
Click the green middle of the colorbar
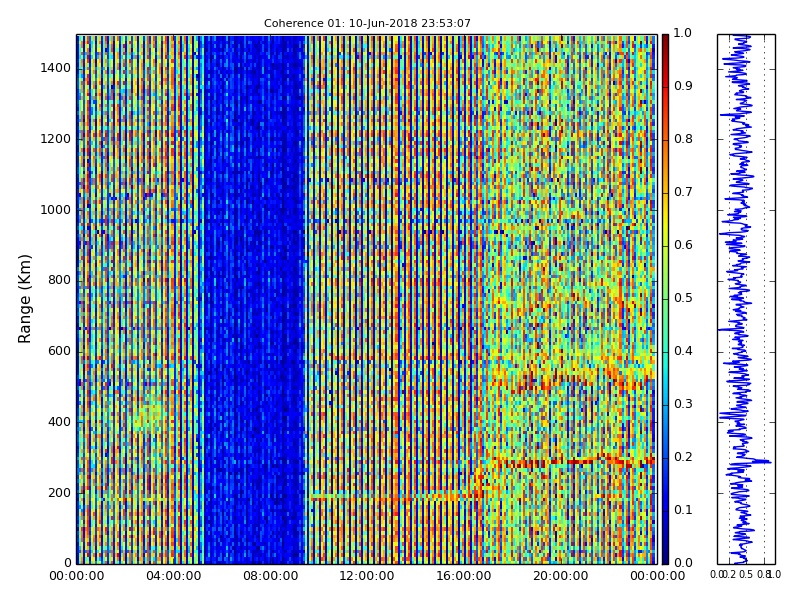pos(665,299)
